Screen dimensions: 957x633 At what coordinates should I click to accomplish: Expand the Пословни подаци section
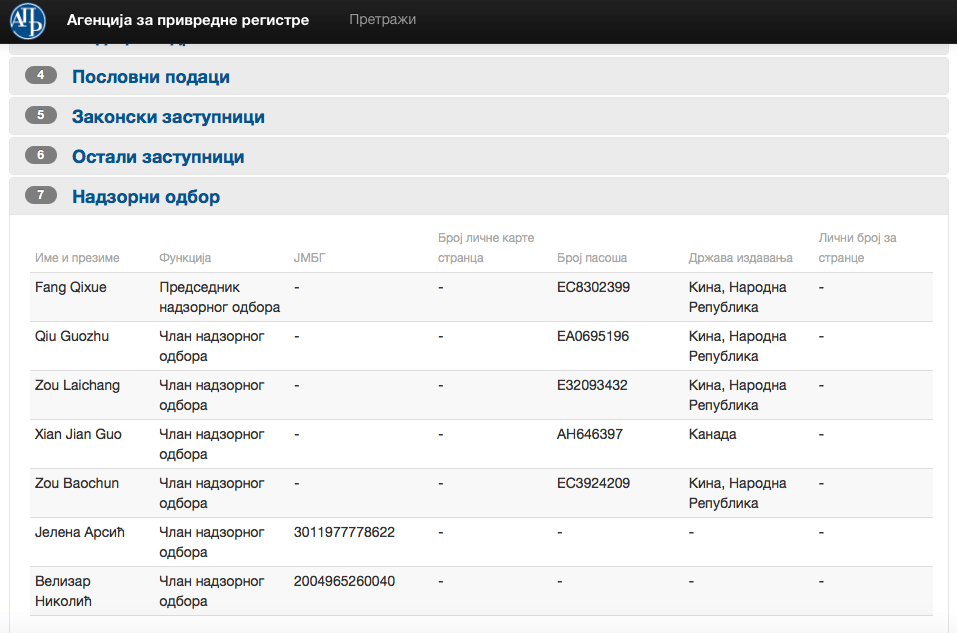pyautogui.click(x=151, y=77)
